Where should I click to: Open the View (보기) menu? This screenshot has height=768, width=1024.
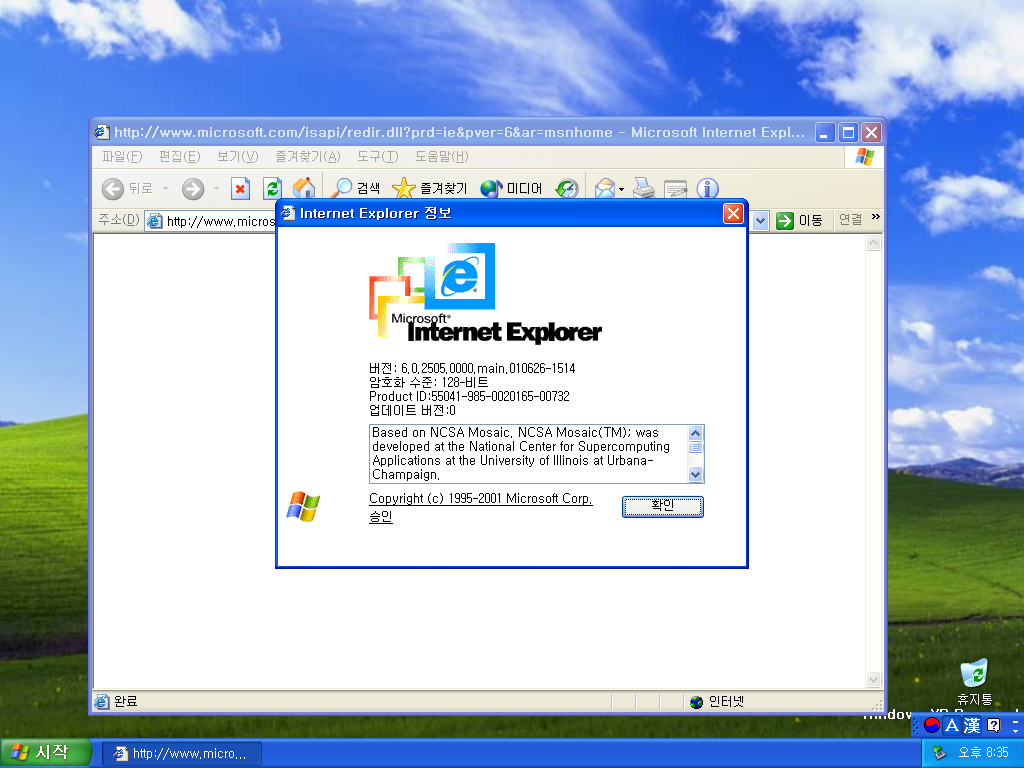238,157
